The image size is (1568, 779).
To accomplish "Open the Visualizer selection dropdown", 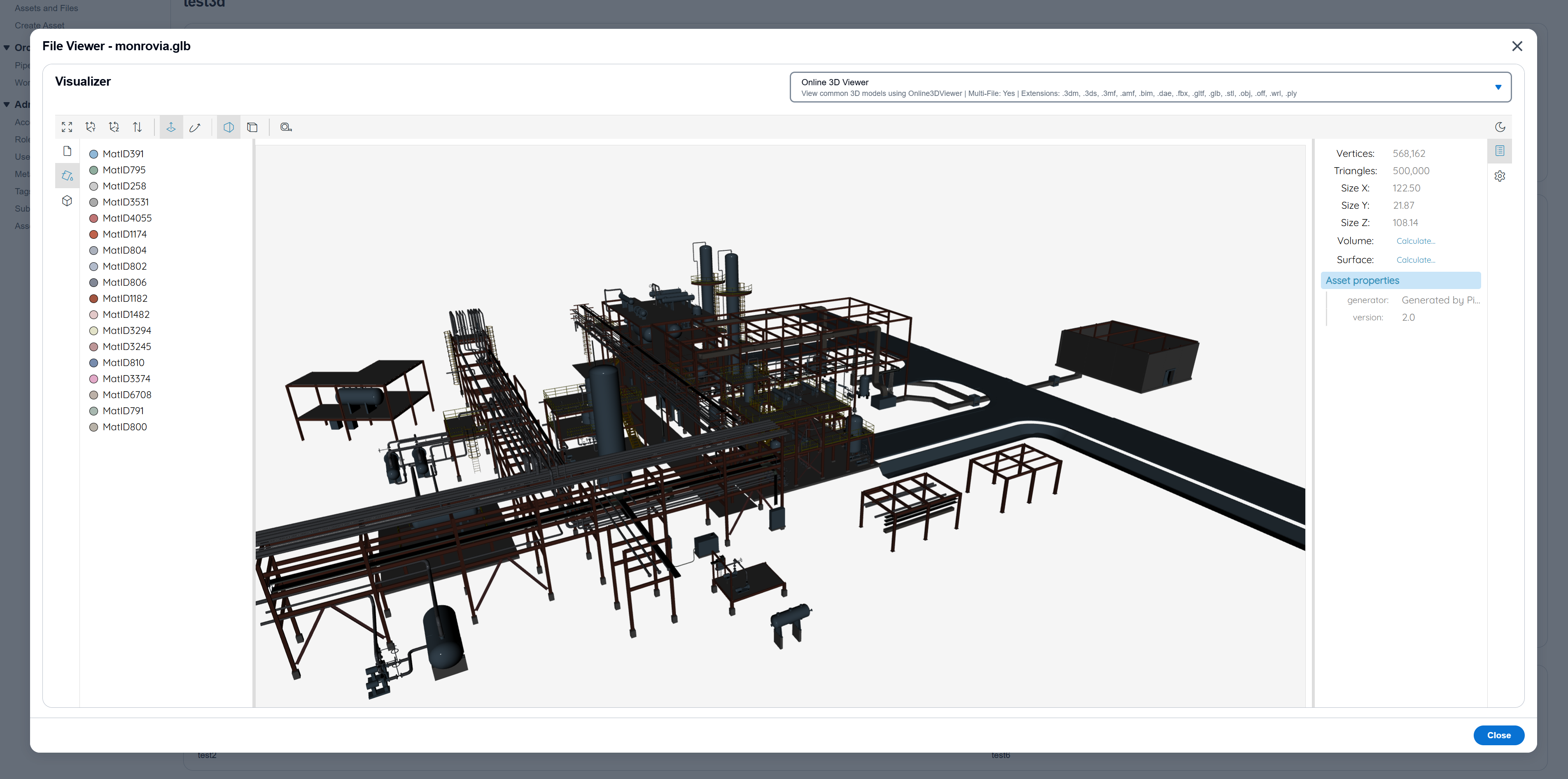I will 1150,87.
